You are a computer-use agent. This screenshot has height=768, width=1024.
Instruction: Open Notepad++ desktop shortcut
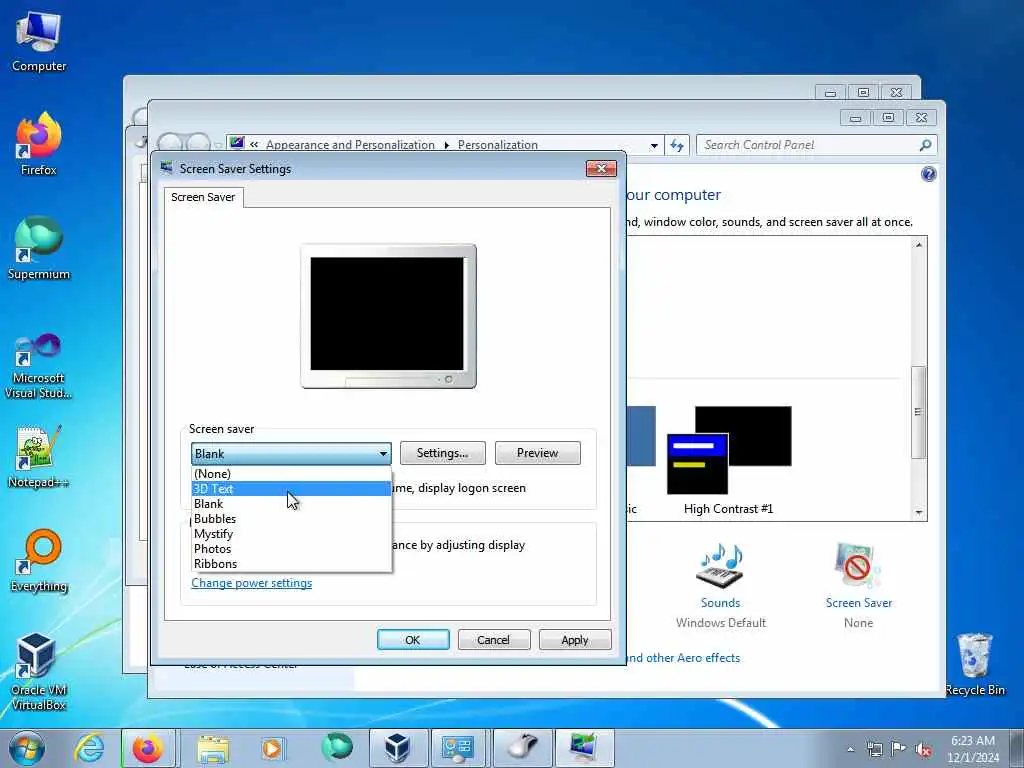point(39,457)
